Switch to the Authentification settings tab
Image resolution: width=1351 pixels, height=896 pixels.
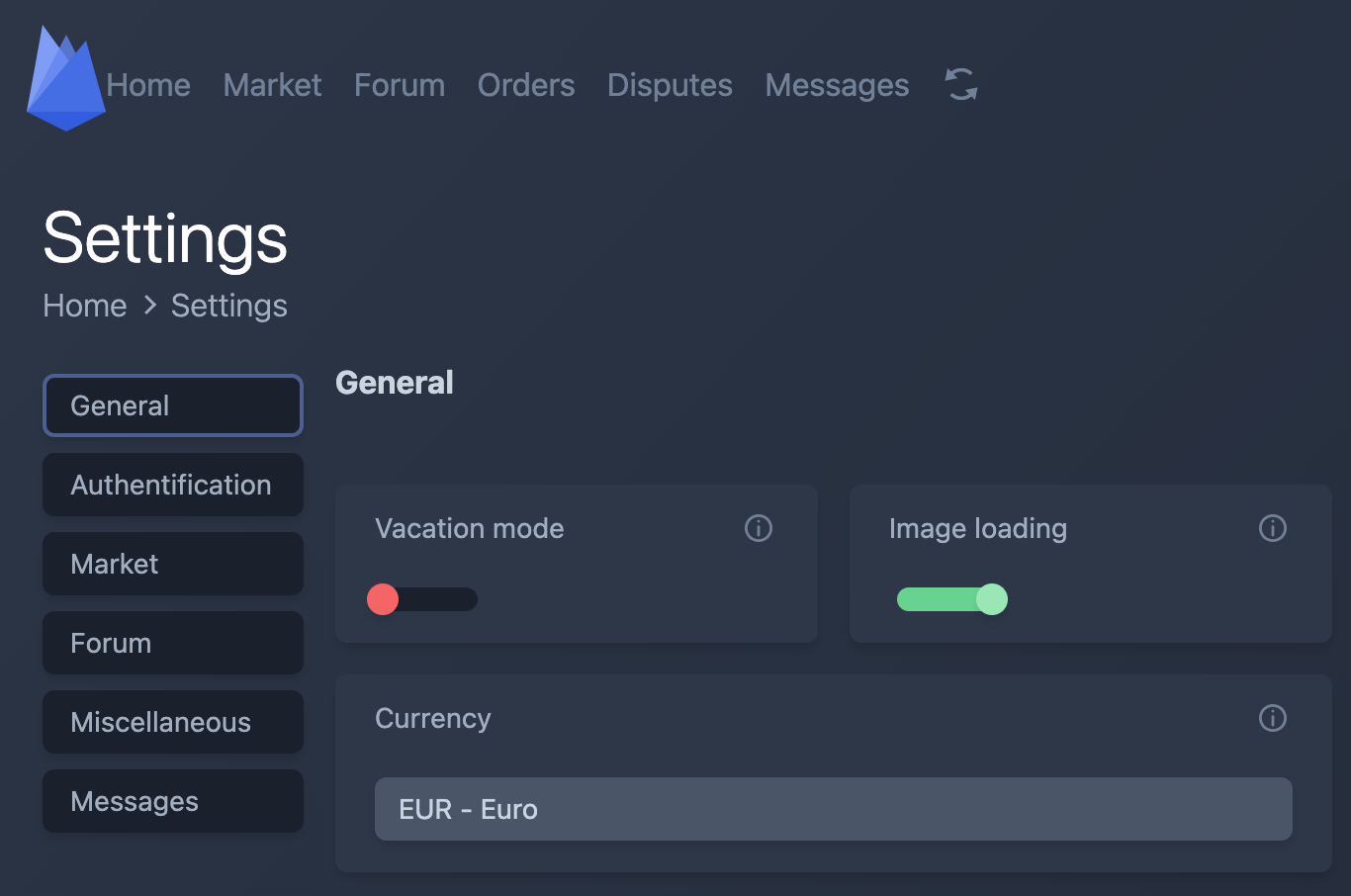(x=173, y=485)
